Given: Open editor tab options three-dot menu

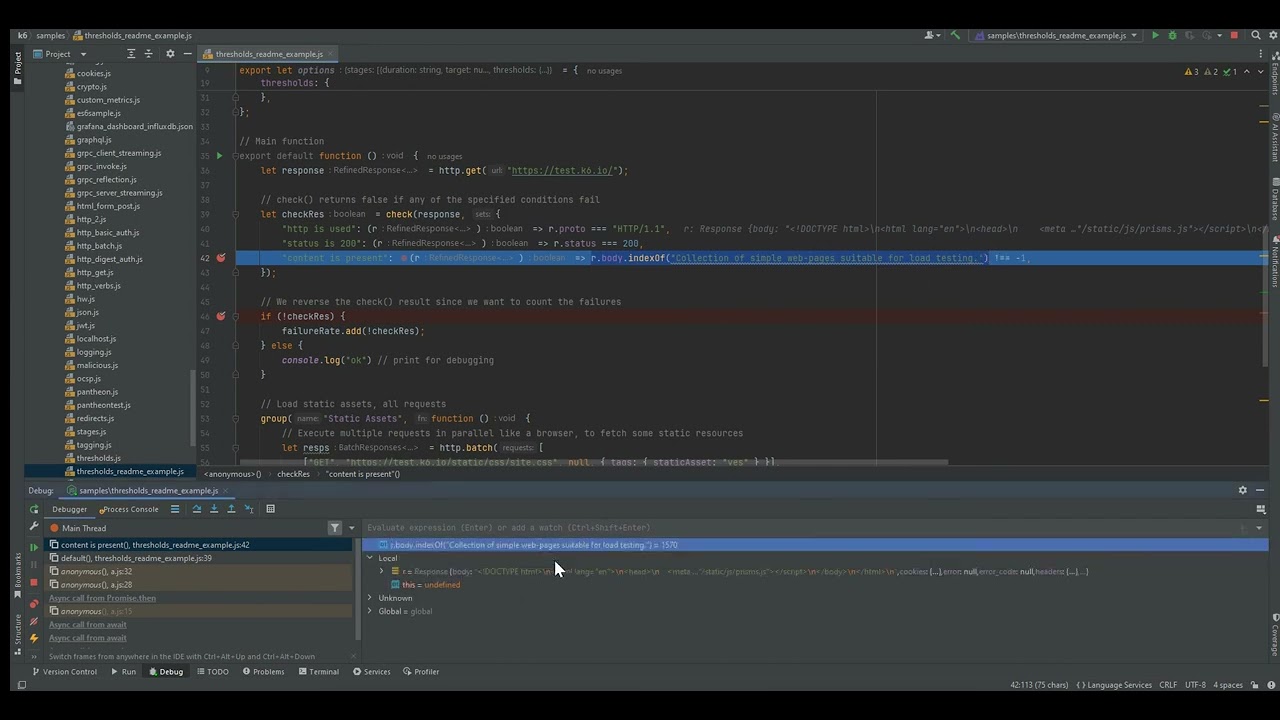Looking at the screenshot, I should coord(1260,54).
